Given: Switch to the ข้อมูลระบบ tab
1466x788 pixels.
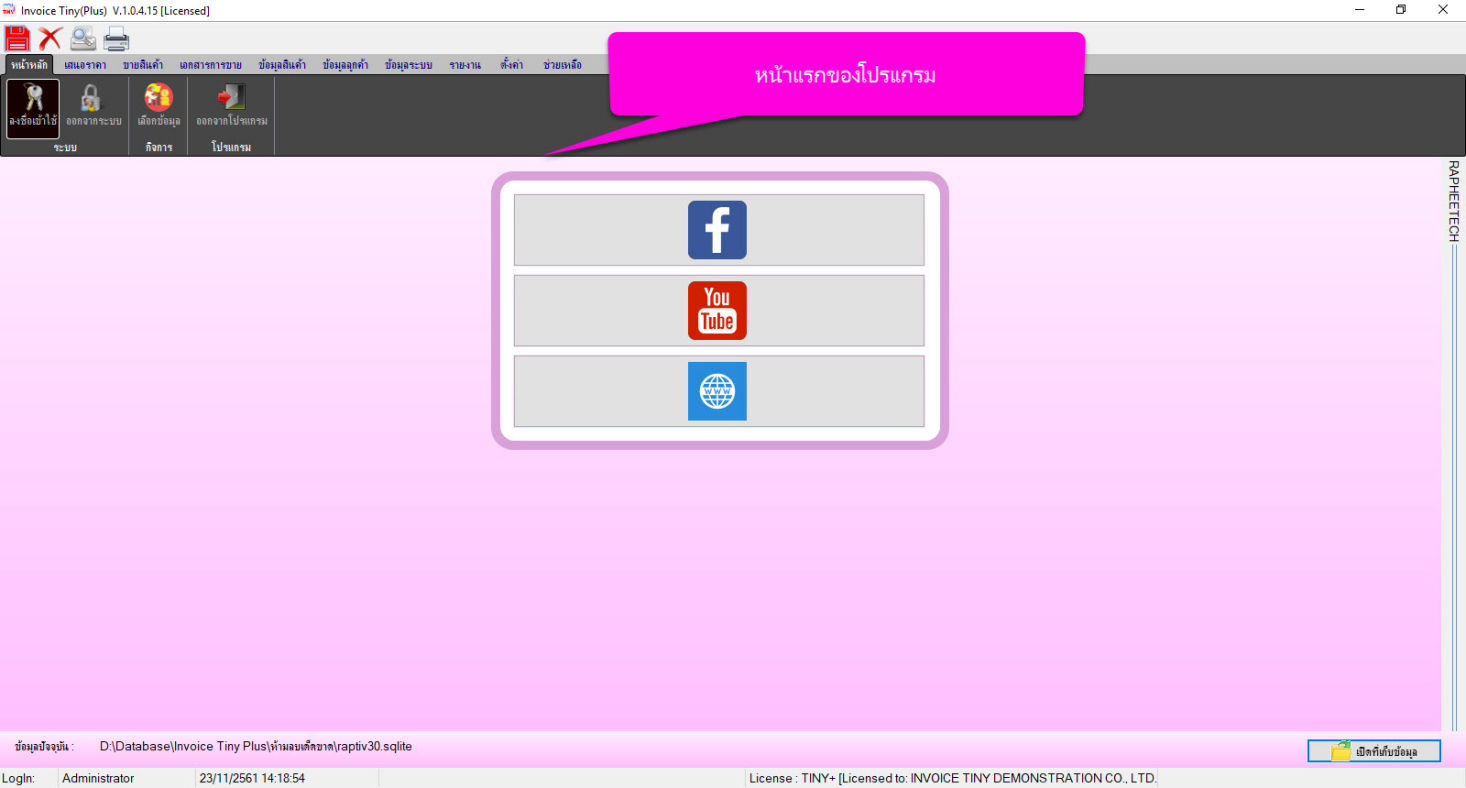Looking at the screenshot, I should [x=408, y=65].
